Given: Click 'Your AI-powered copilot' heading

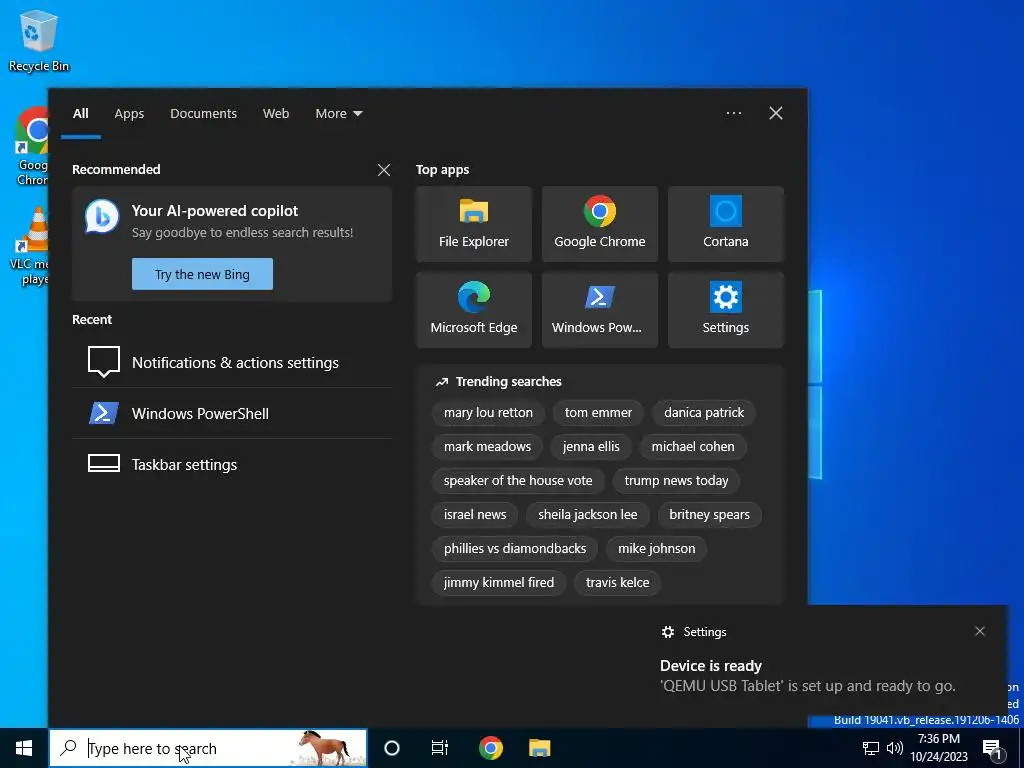Looking at the screenshot, I should 215,211.
